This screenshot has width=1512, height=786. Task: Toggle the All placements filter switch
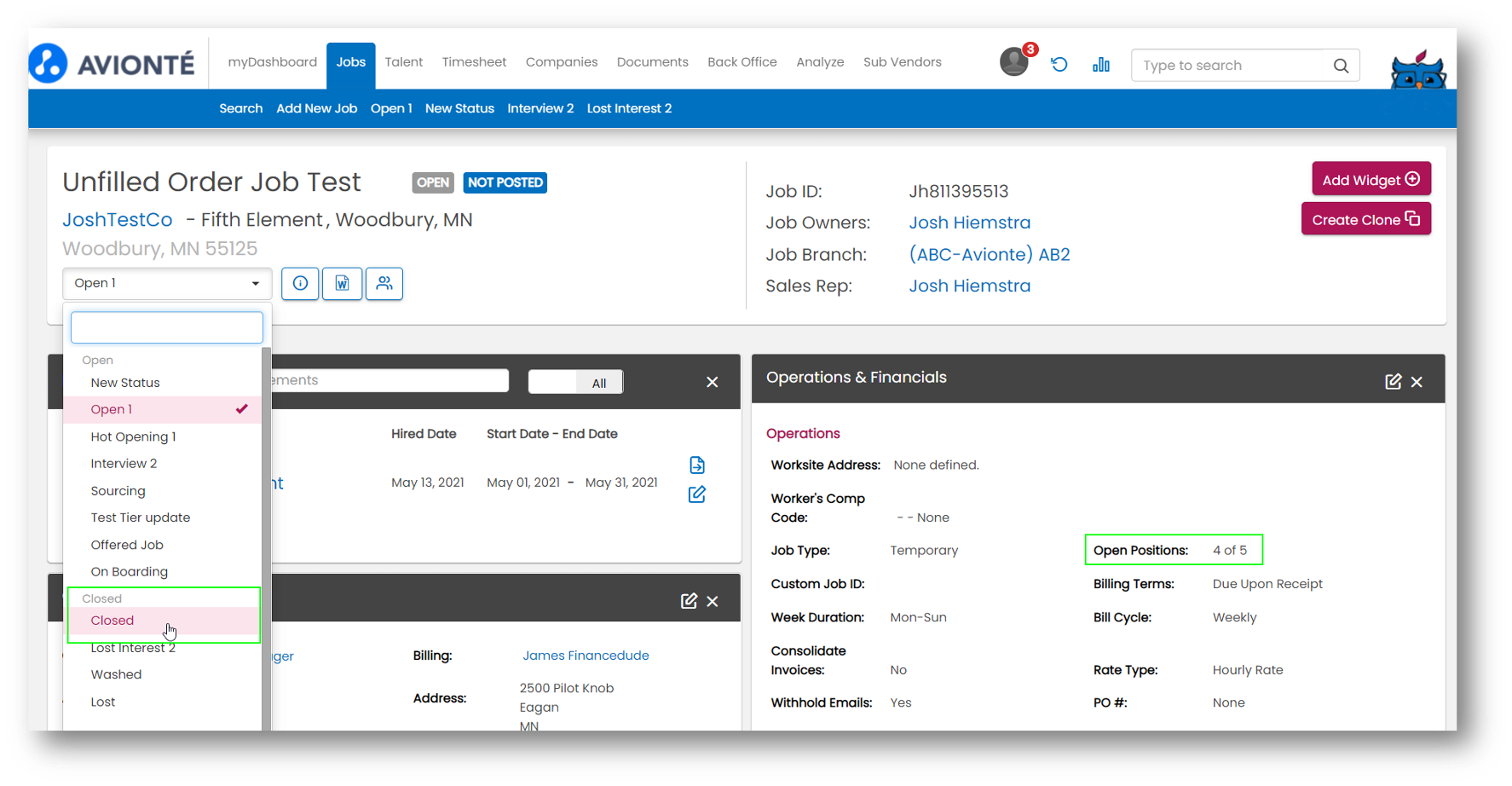point(575,382)
